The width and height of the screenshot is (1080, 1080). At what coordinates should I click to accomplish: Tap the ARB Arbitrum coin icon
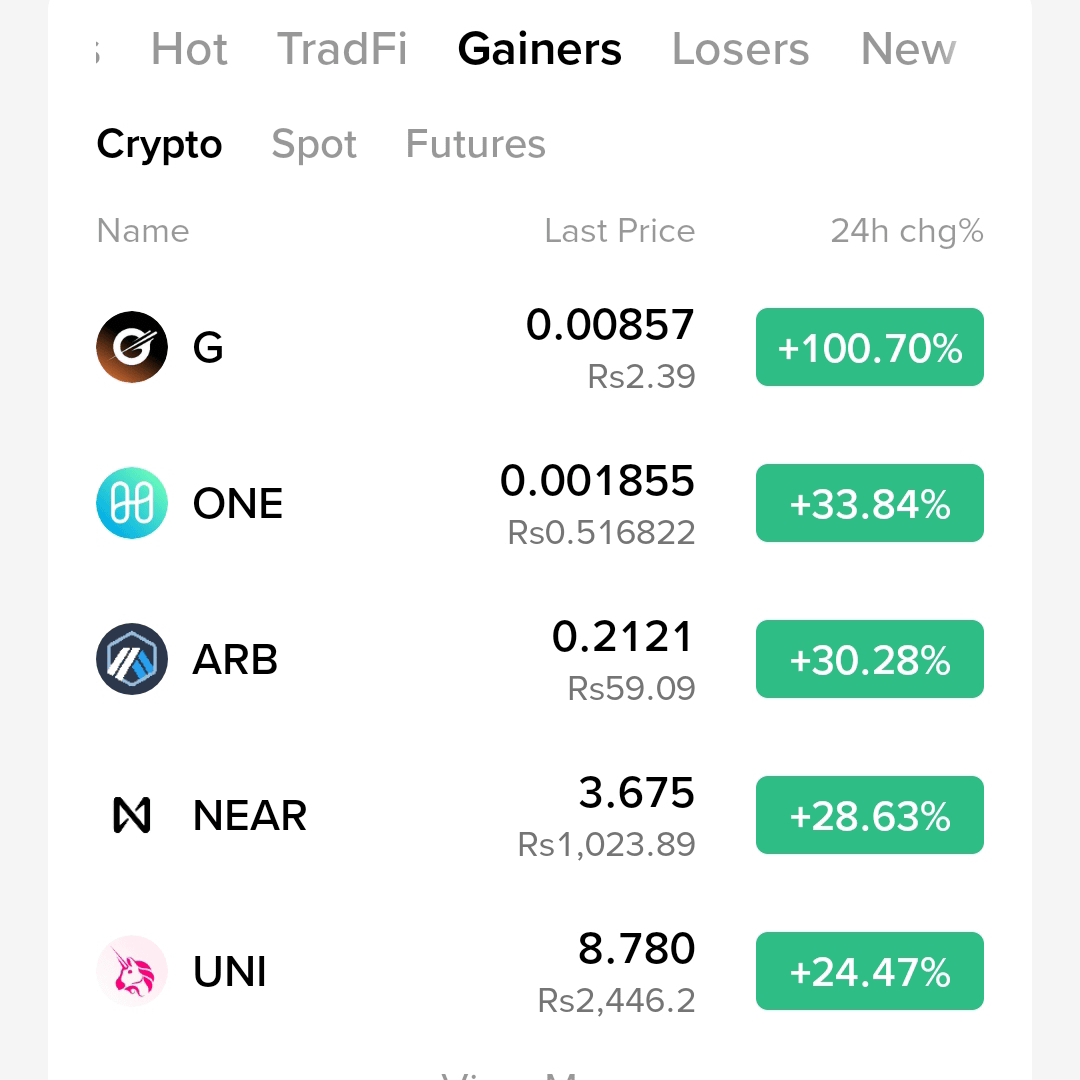132,659
